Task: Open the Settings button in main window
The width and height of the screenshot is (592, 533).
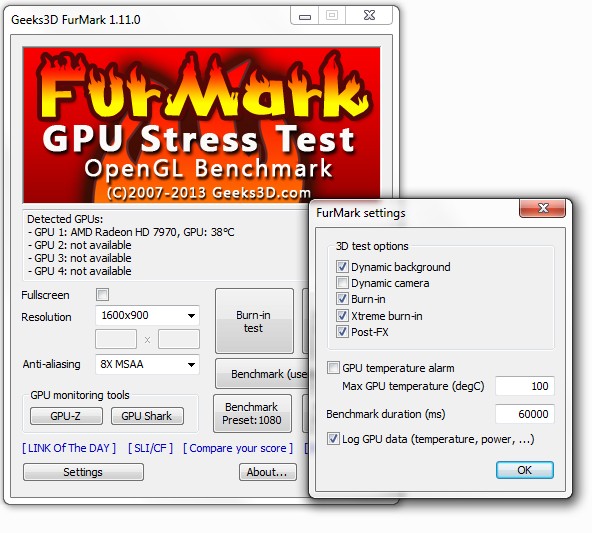Action: point(83,472)
